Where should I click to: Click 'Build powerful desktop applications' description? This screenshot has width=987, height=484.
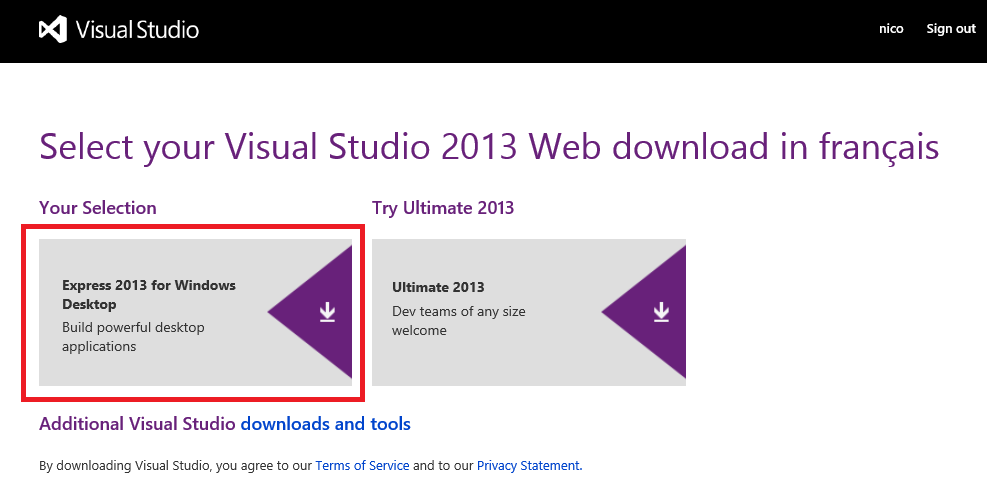pos(133,337)
